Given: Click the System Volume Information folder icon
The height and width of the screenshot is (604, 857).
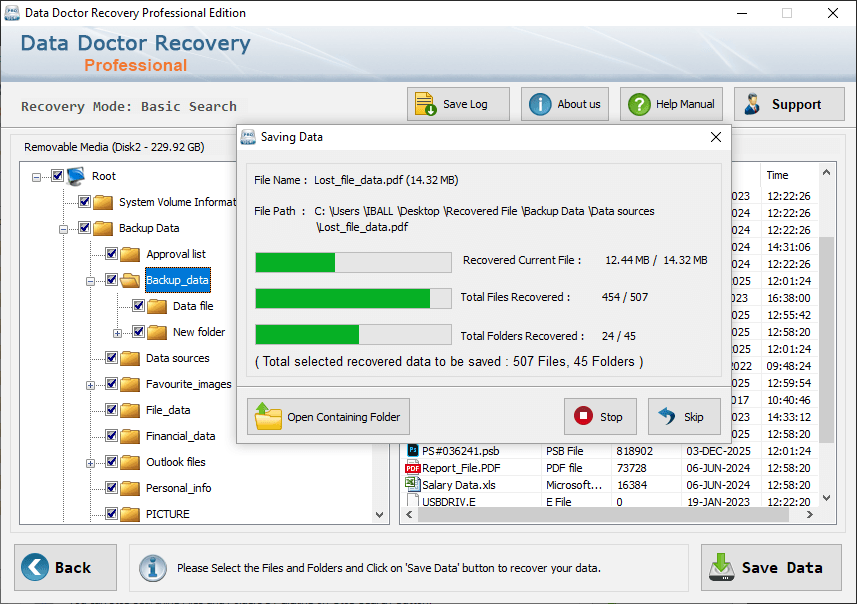Looking at the screenshot, I should click(103, 202).
